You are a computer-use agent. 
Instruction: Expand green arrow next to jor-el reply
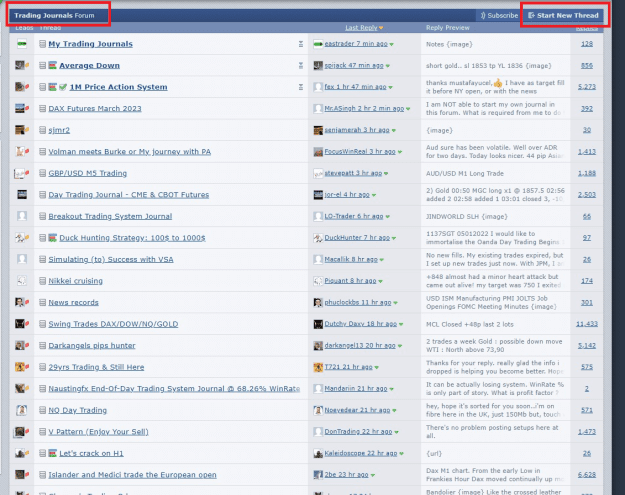click(374, 195)
